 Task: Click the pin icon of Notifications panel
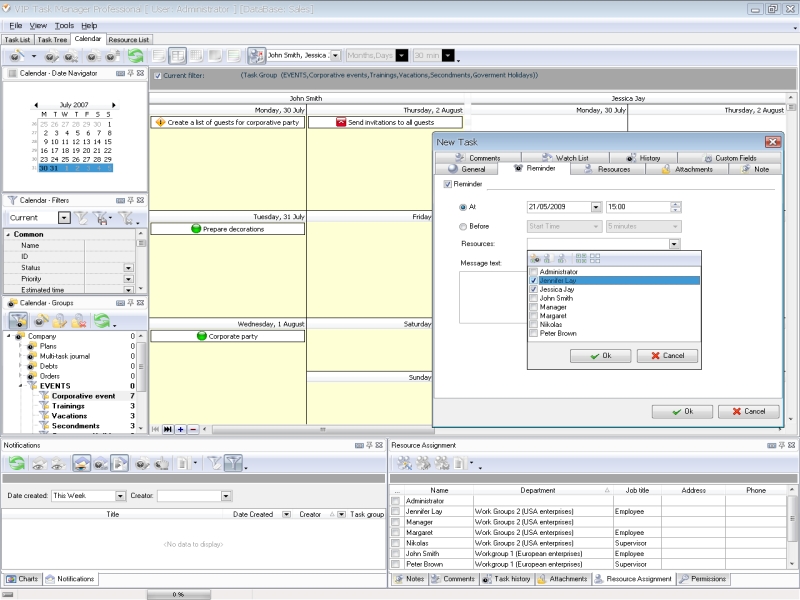[369, 445]
